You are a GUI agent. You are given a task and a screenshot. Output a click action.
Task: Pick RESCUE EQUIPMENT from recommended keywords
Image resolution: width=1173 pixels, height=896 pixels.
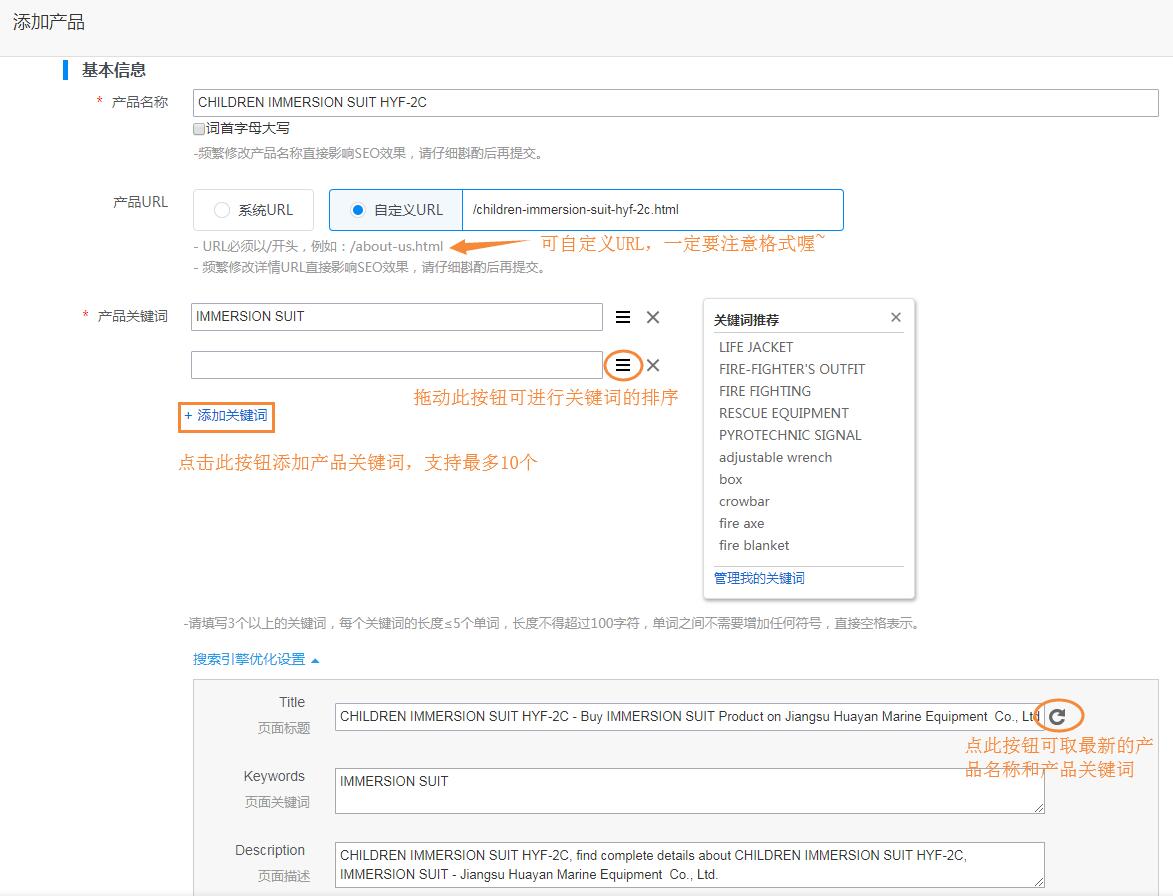(x=783, y=413)
